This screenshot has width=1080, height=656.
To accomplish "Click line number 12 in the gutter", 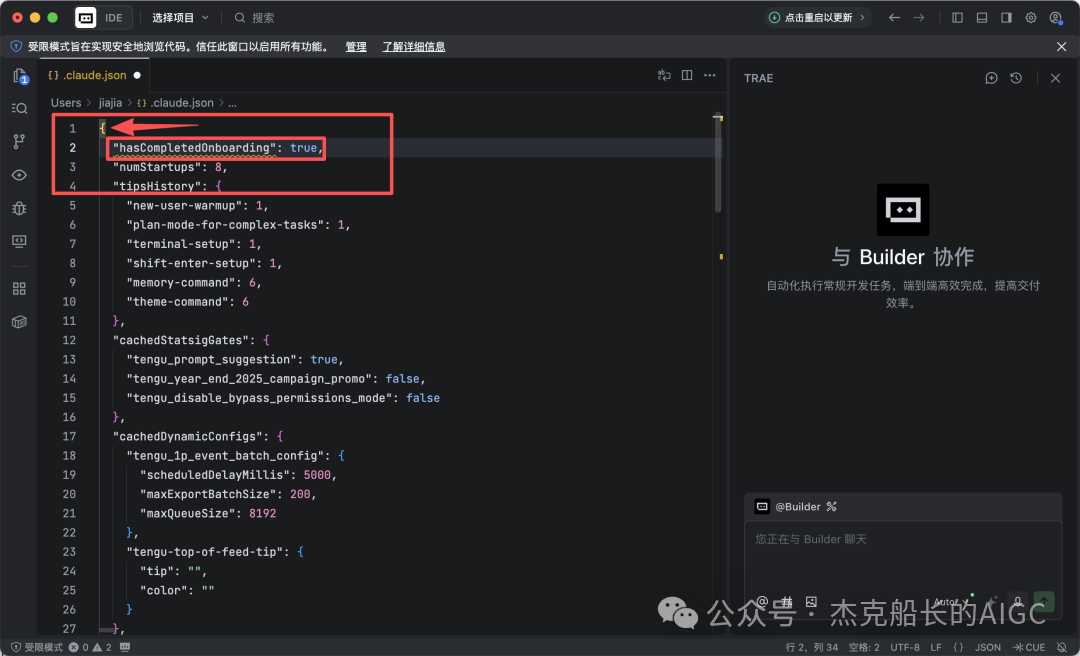I will pos(69,340).
